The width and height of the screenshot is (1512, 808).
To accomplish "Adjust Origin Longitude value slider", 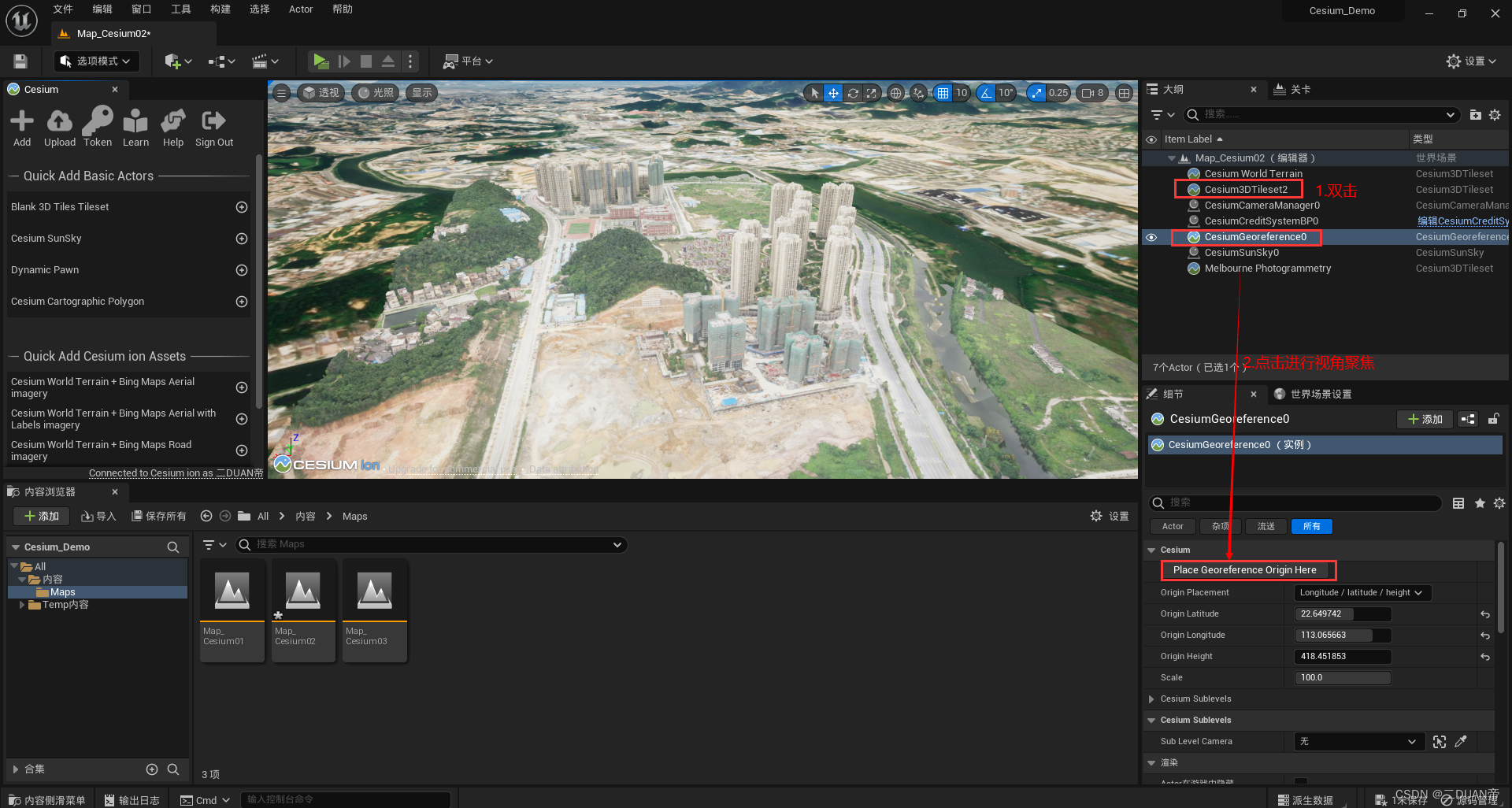I will [1343, 636].
